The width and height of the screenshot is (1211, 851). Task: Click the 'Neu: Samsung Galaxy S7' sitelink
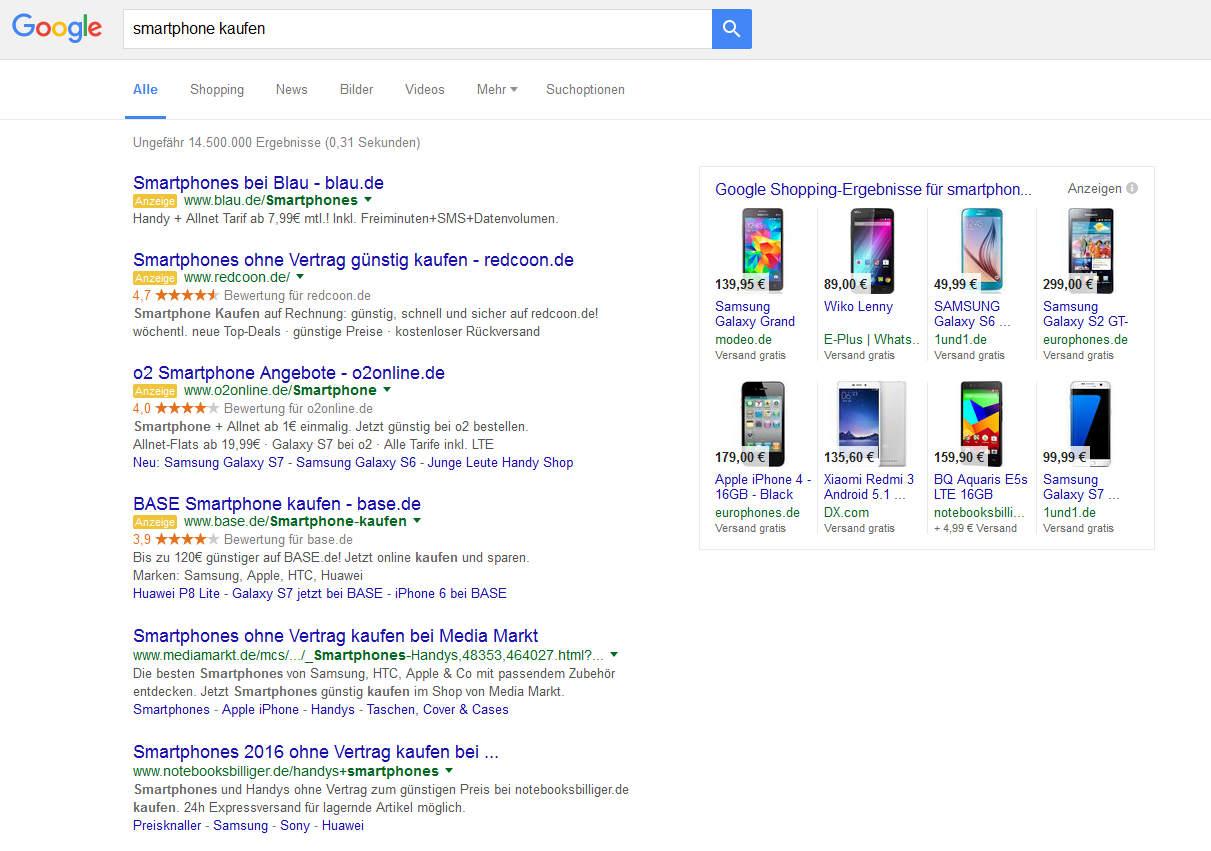point(208,462)
